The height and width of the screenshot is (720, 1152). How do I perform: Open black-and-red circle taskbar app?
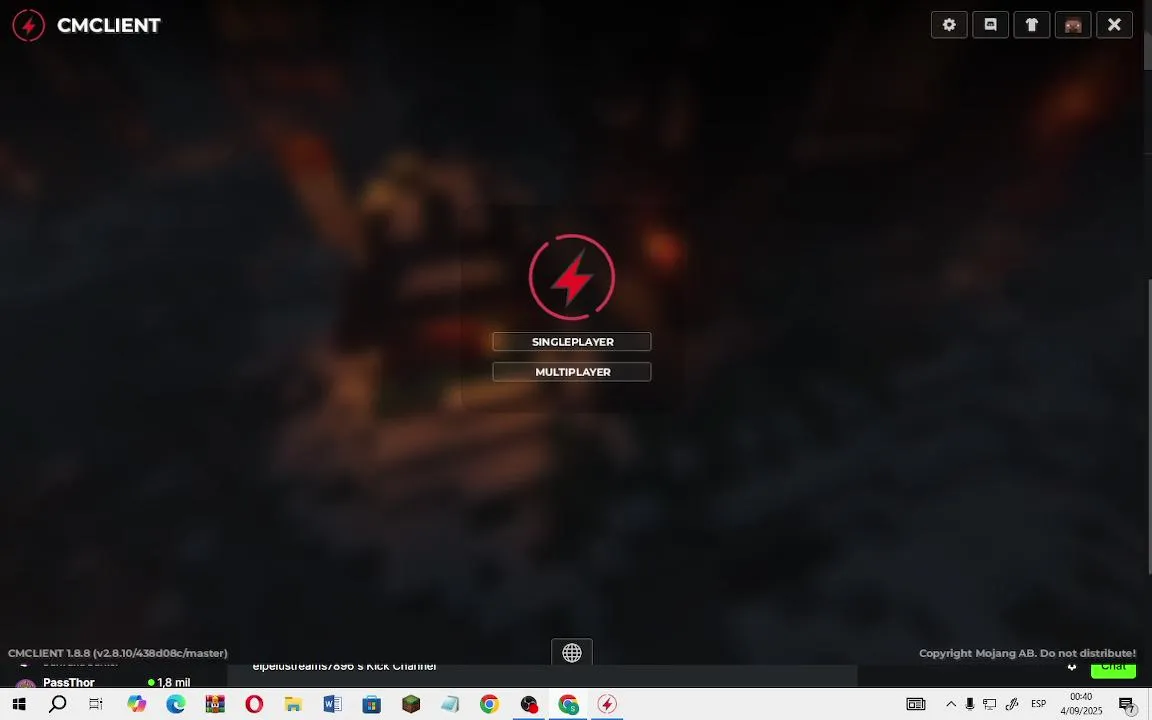tap(529, 704)
